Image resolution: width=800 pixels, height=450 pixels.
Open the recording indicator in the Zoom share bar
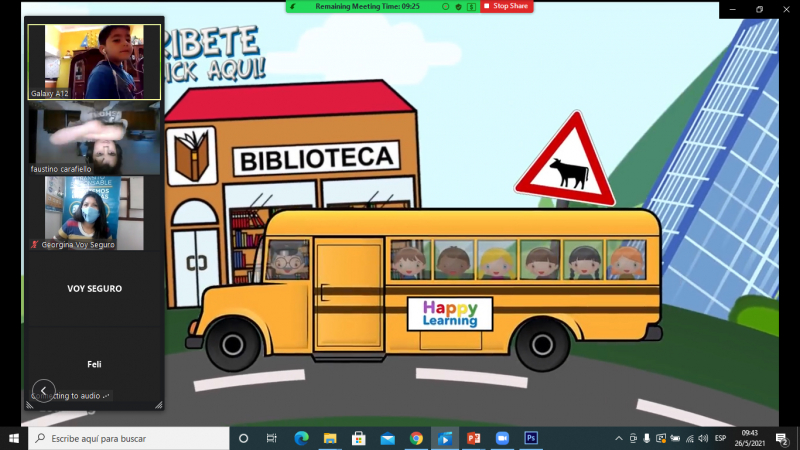tap(445, 7)
